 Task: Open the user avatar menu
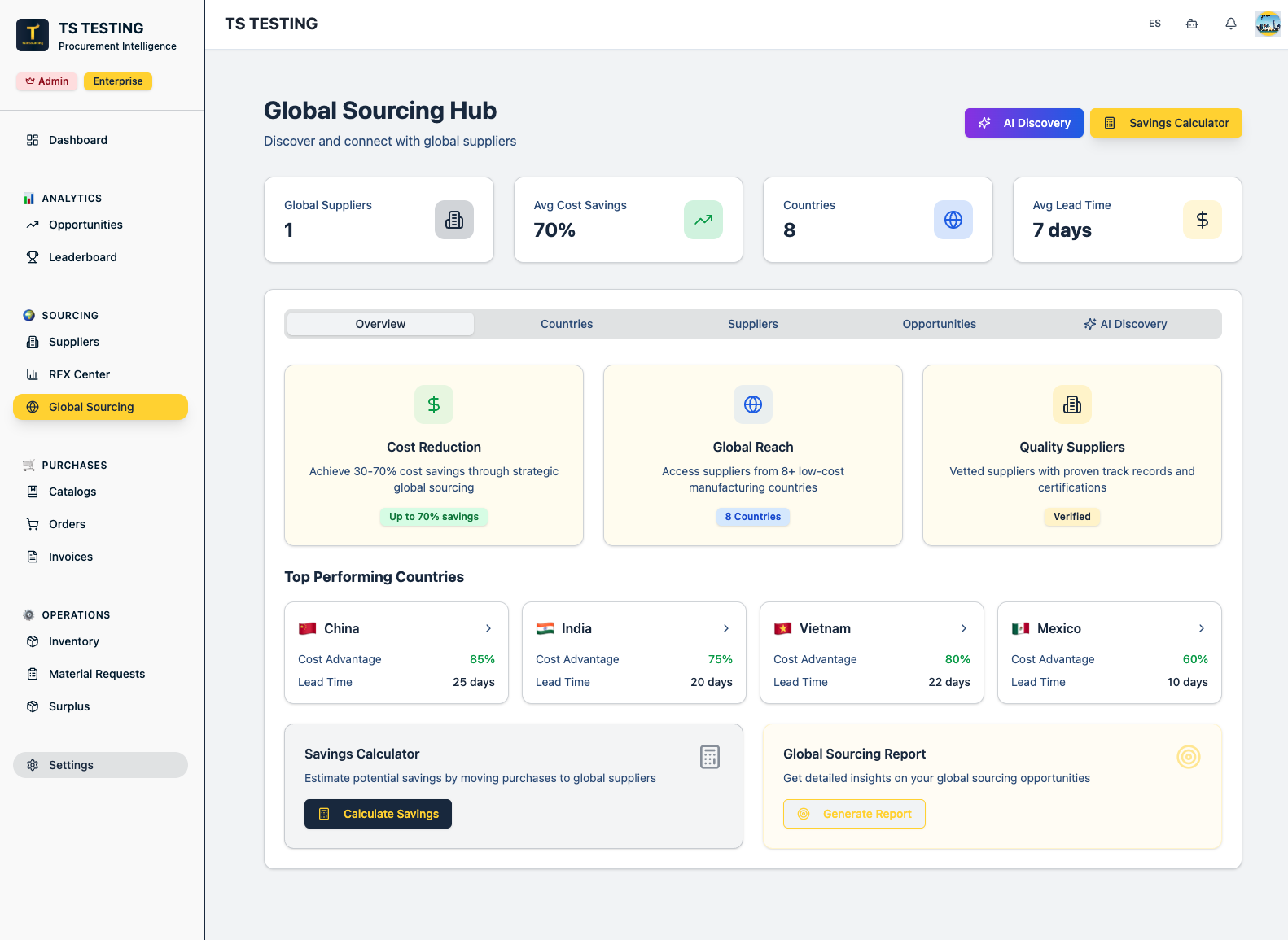tap(1268, 24)
